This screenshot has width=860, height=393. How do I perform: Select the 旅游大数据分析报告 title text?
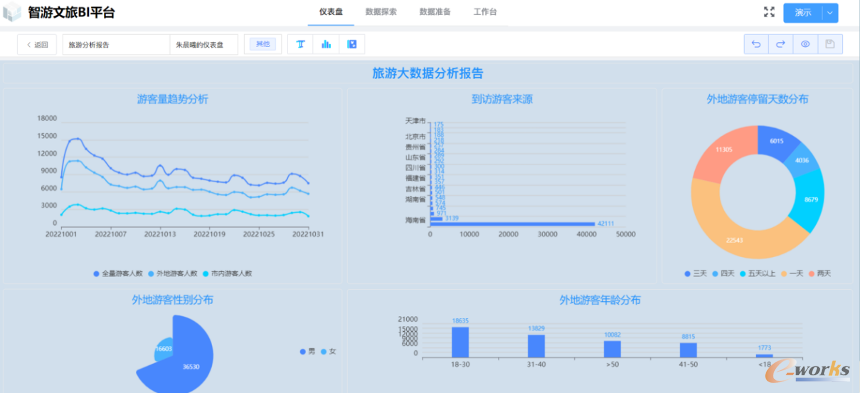pyautogui.click(x=428, y=73)
